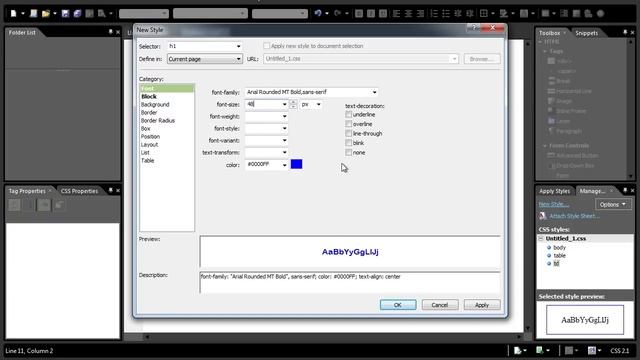Open the text-transform dropdown
Image resolution: width=640 pixels, height=360 pixels.
click(x=284, y=152)
